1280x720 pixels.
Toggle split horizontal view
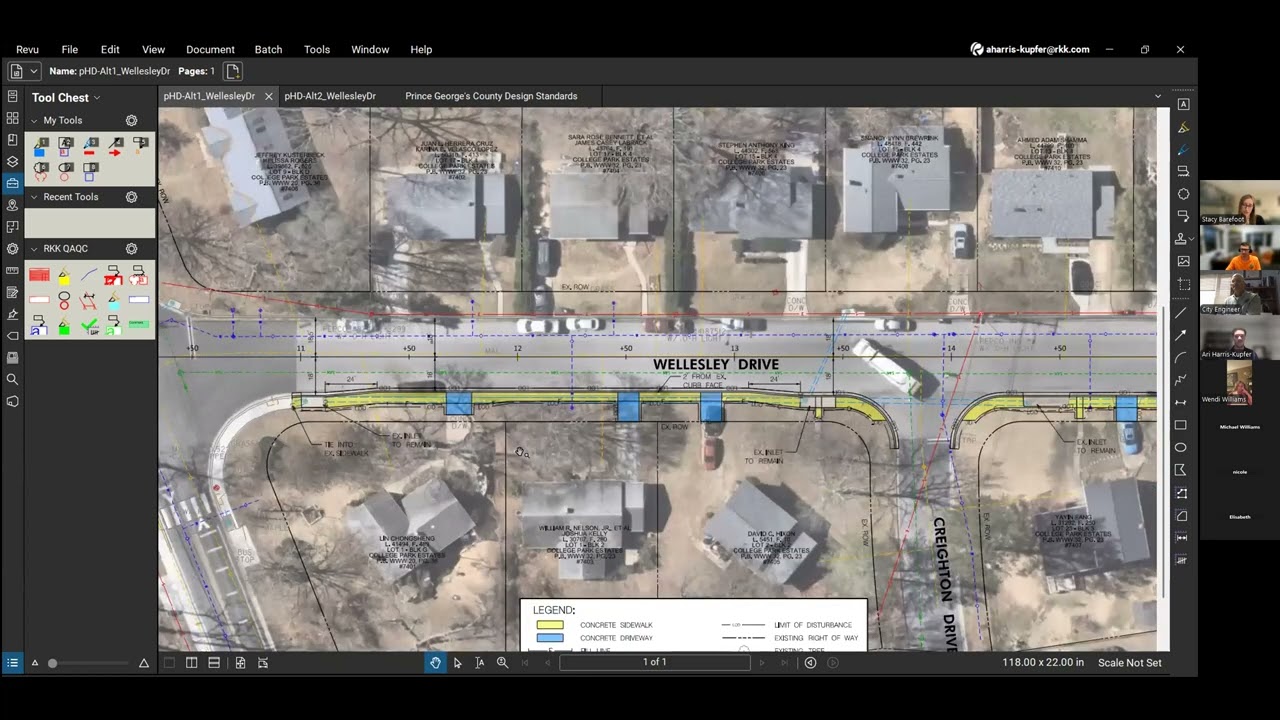coord(214,662)
